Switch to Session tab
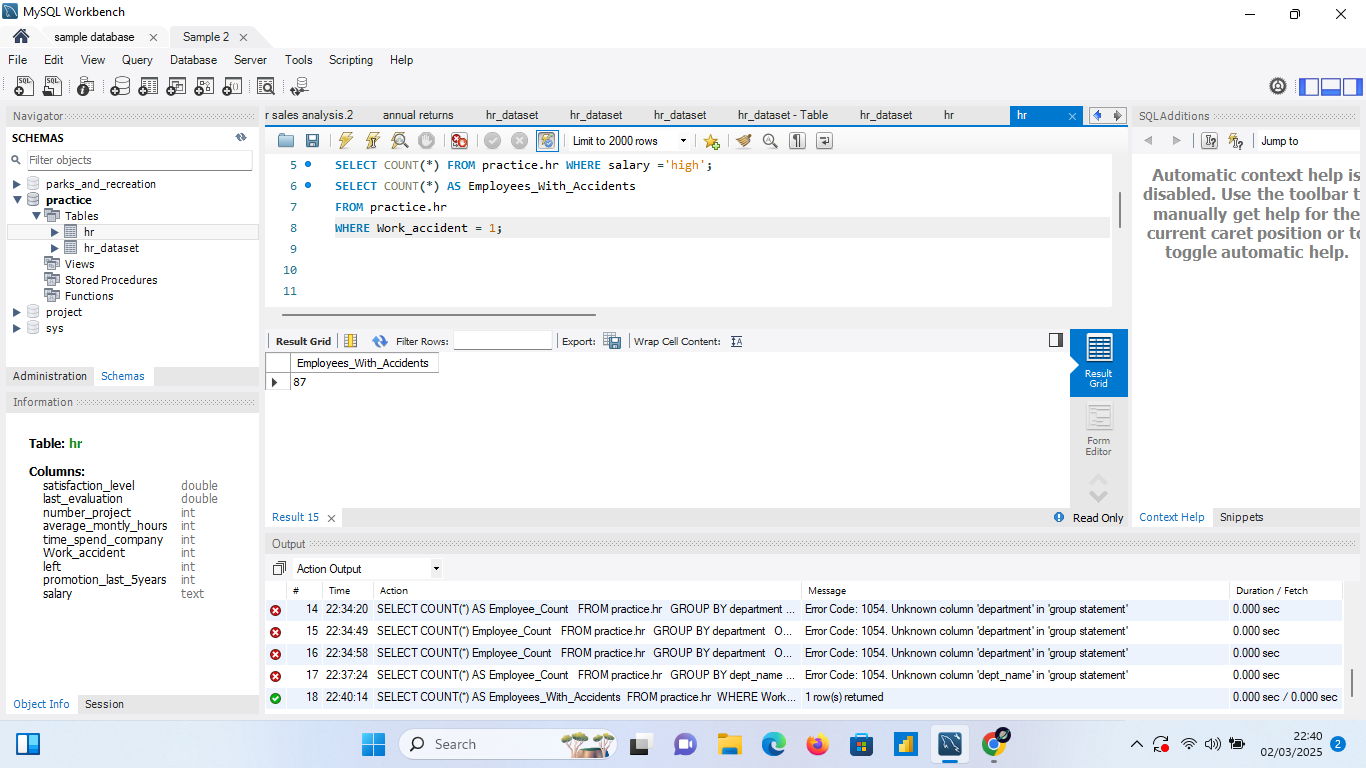This screenshot has height=768, width=1366. (104, 704)
